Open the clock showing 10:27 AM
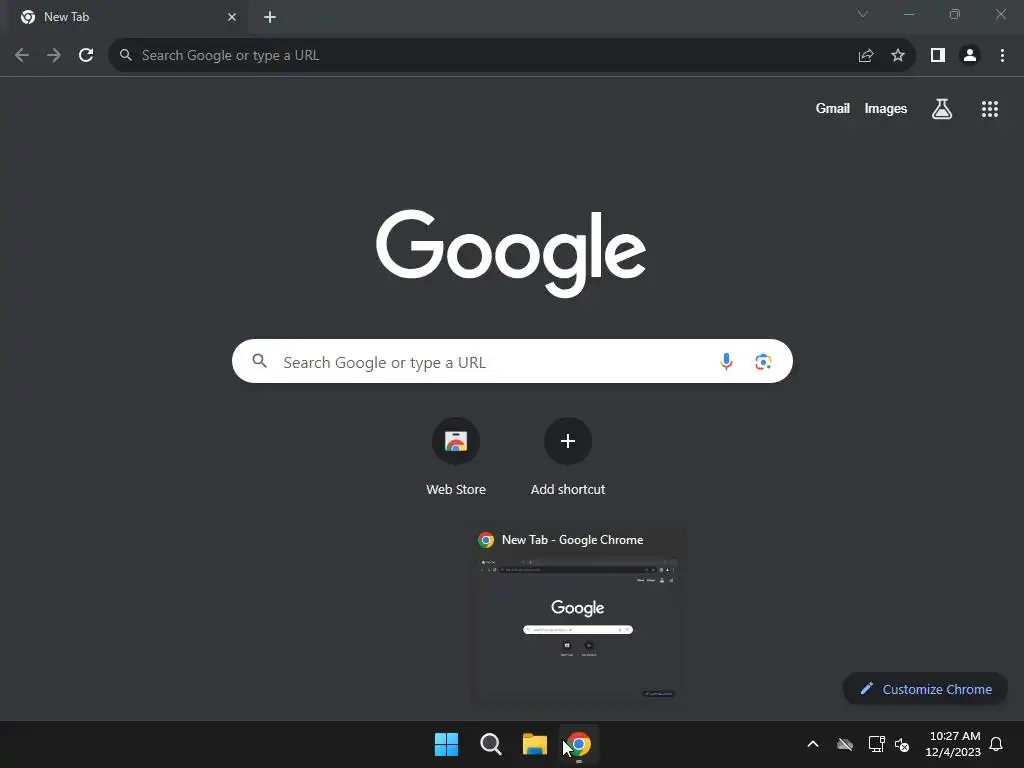 tap(953, 744)
